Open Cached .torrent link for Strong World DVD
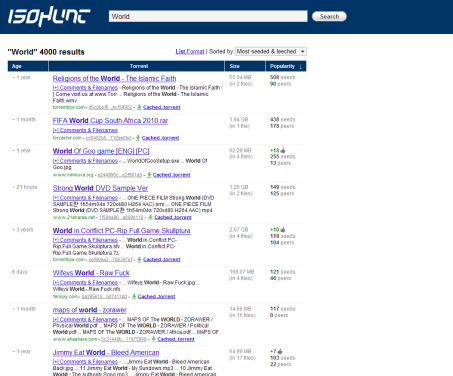The width and height of the screenshot is (453, 376). click(173, 217)
